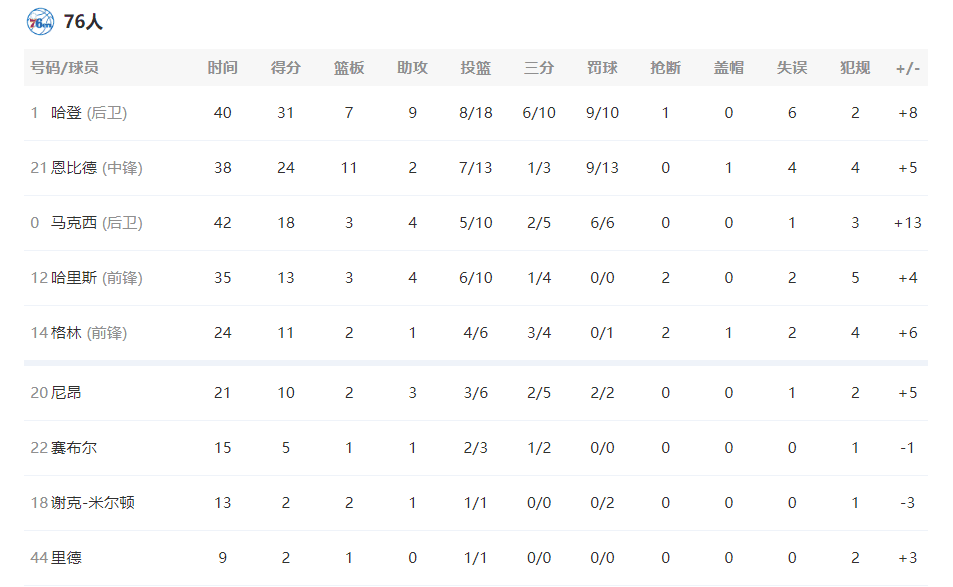
Task: Select player 赛布尔 name
Action: (74, 448)
